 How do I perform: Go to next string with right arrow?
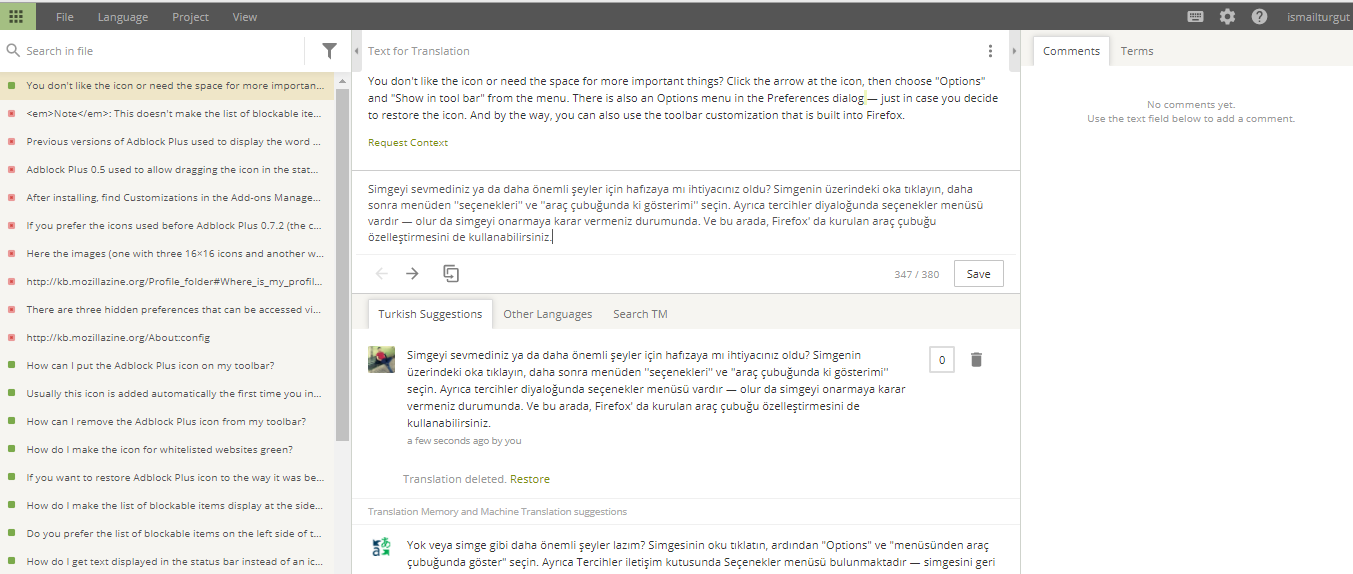tap(412, 273)
